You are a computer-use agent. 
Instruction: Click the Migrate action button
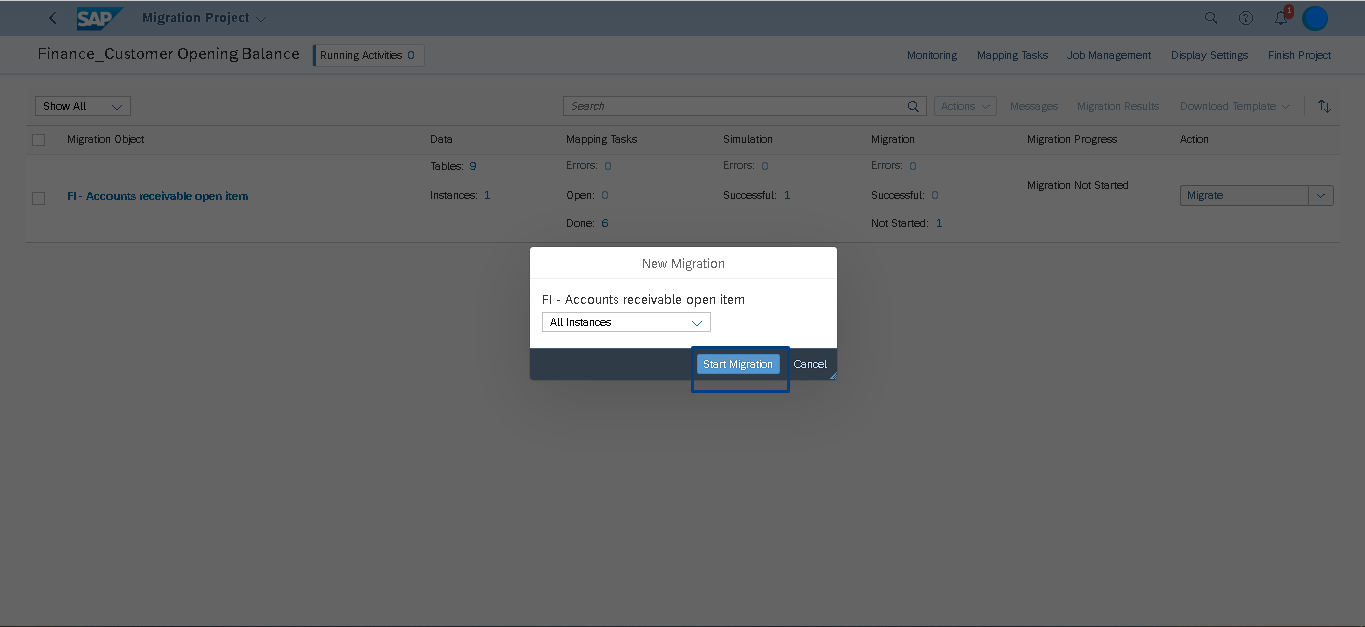(x=1244, y=196)
